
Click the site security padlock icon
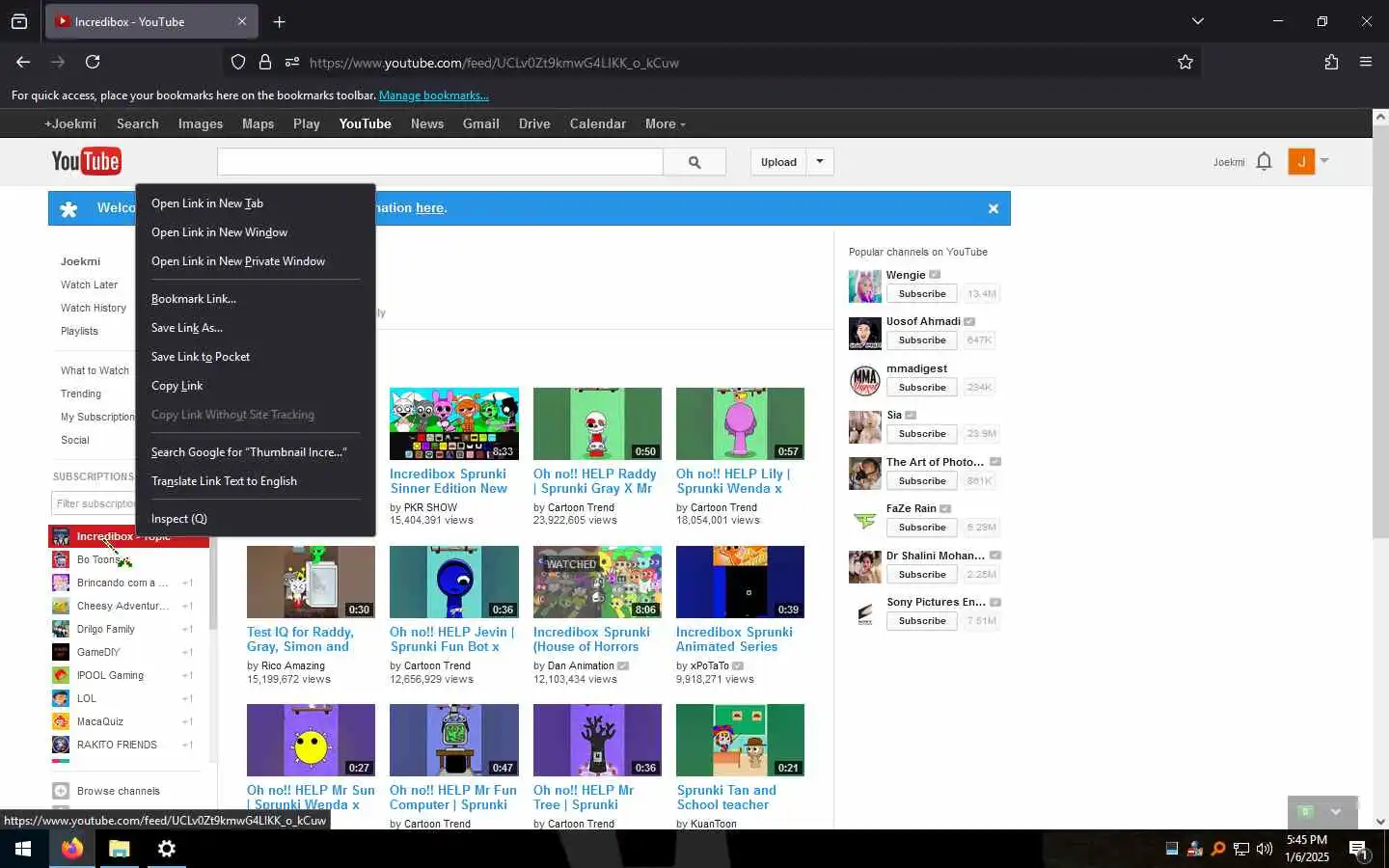(265, 62)
